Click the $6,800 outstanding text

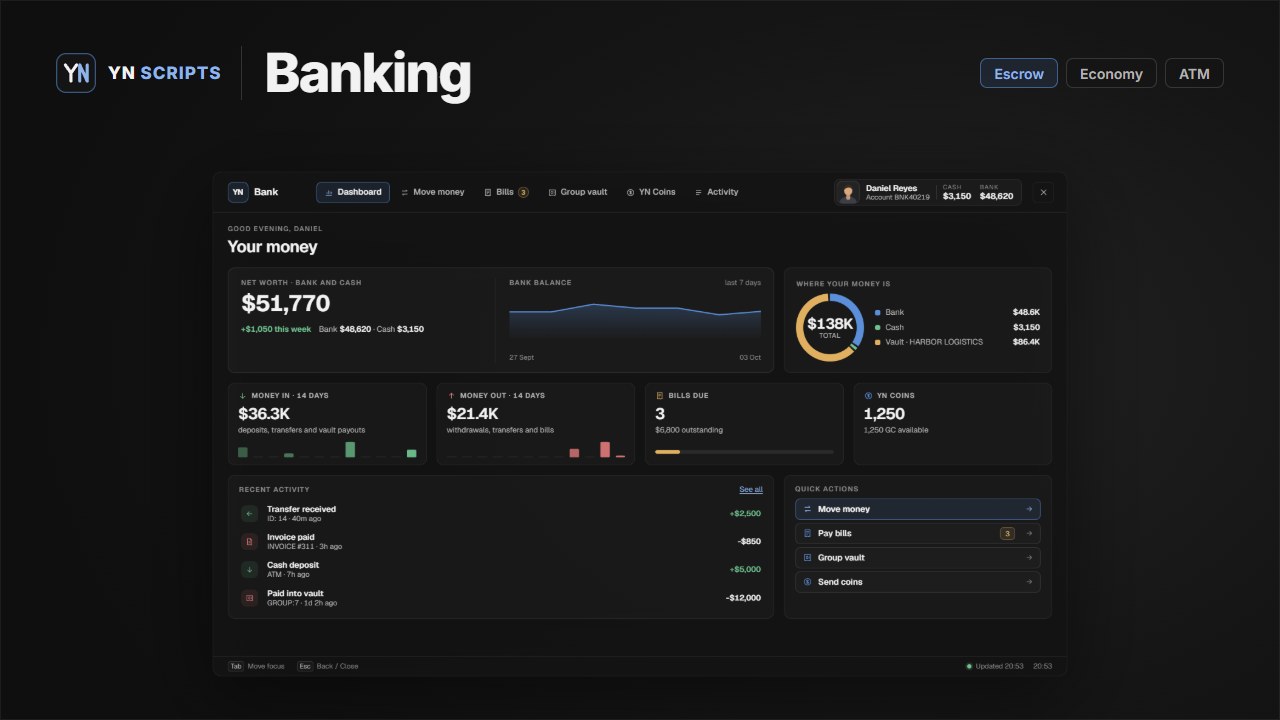(x=689, y=430)
